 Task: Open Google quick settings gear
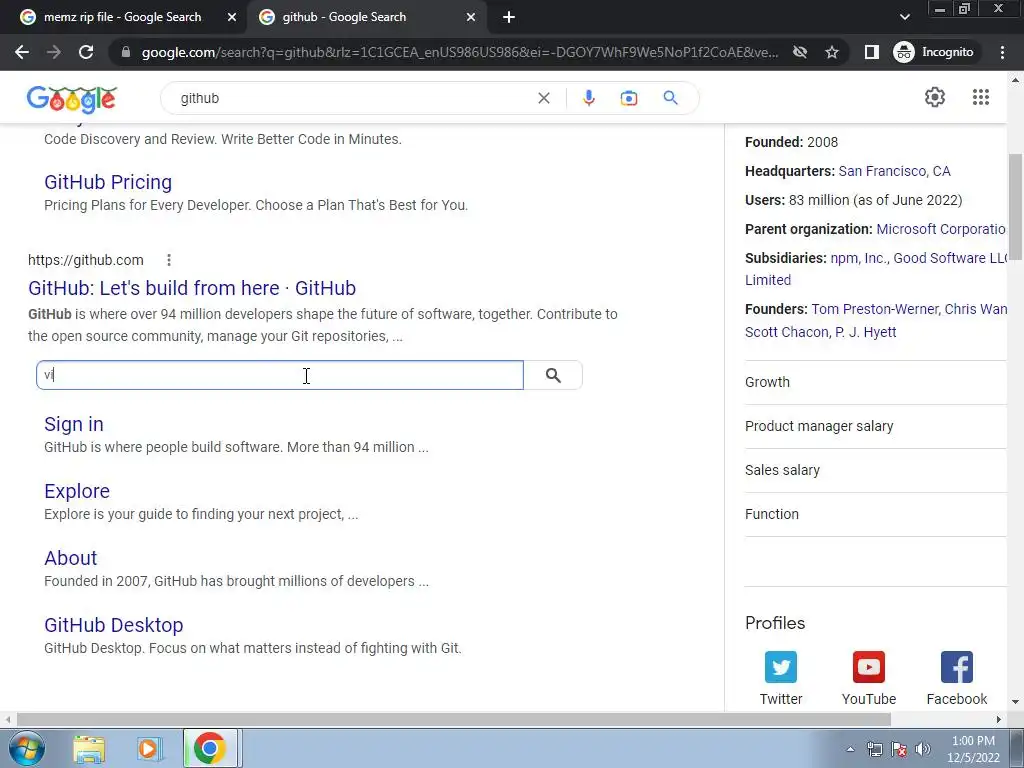coord(935,97)
